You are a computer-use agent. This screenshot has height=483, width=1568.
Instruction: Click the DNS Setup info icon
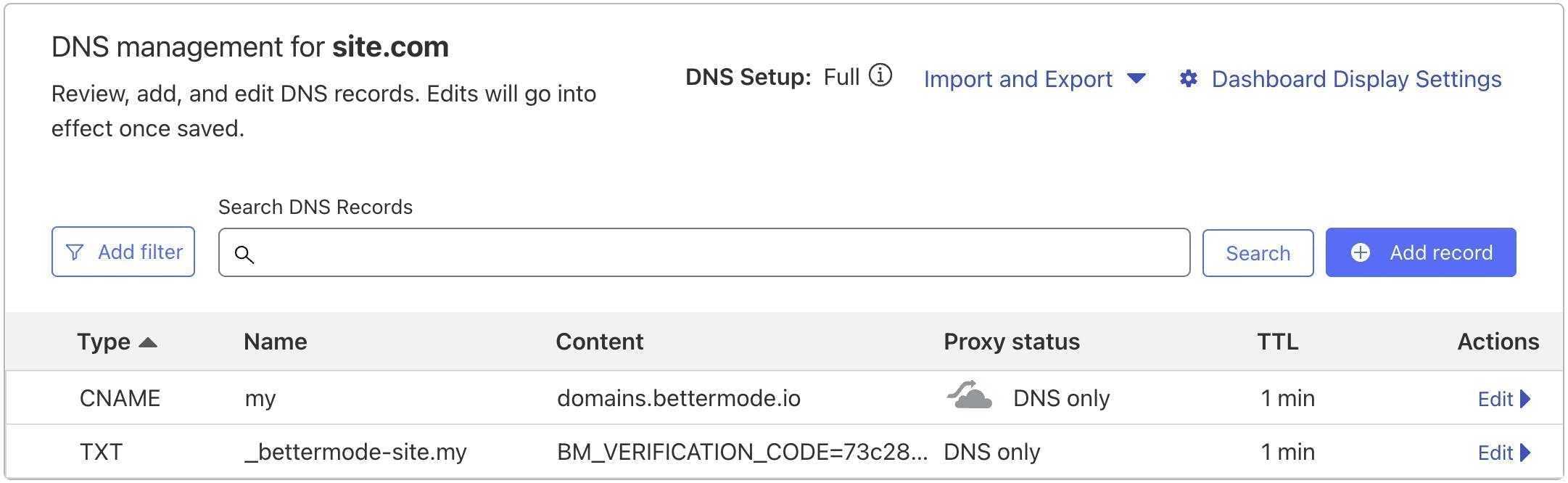pos(880,75)
